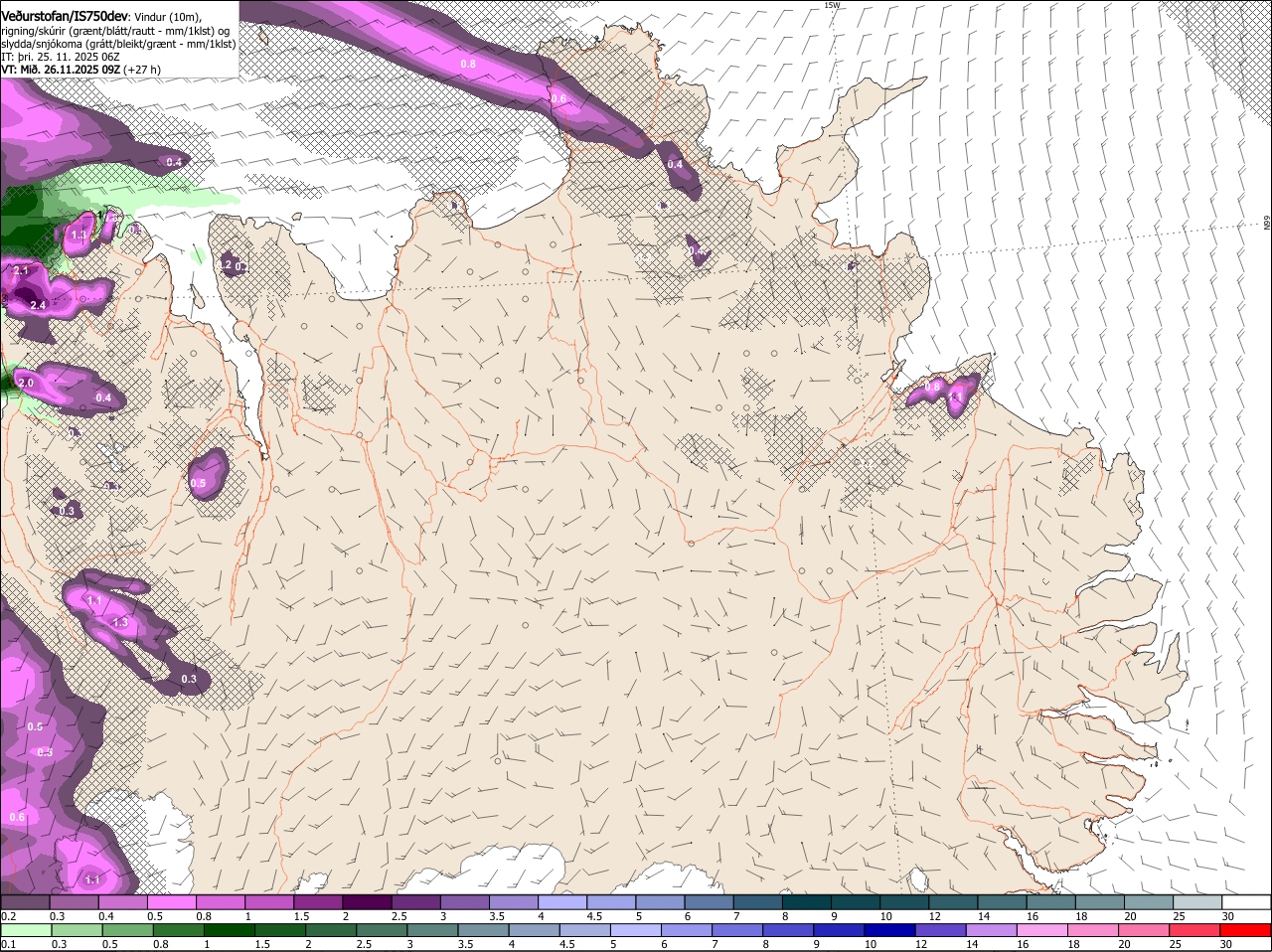Click upper legend lavender swatch starting at 4

(x=562, y=901)
